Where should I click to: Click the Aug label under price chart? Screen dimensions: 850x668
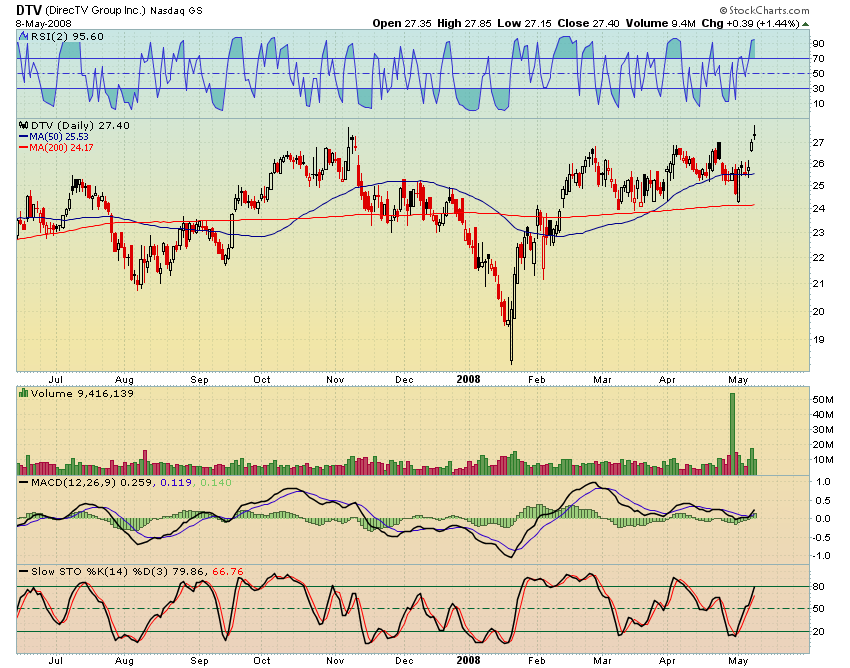[124, 380]
